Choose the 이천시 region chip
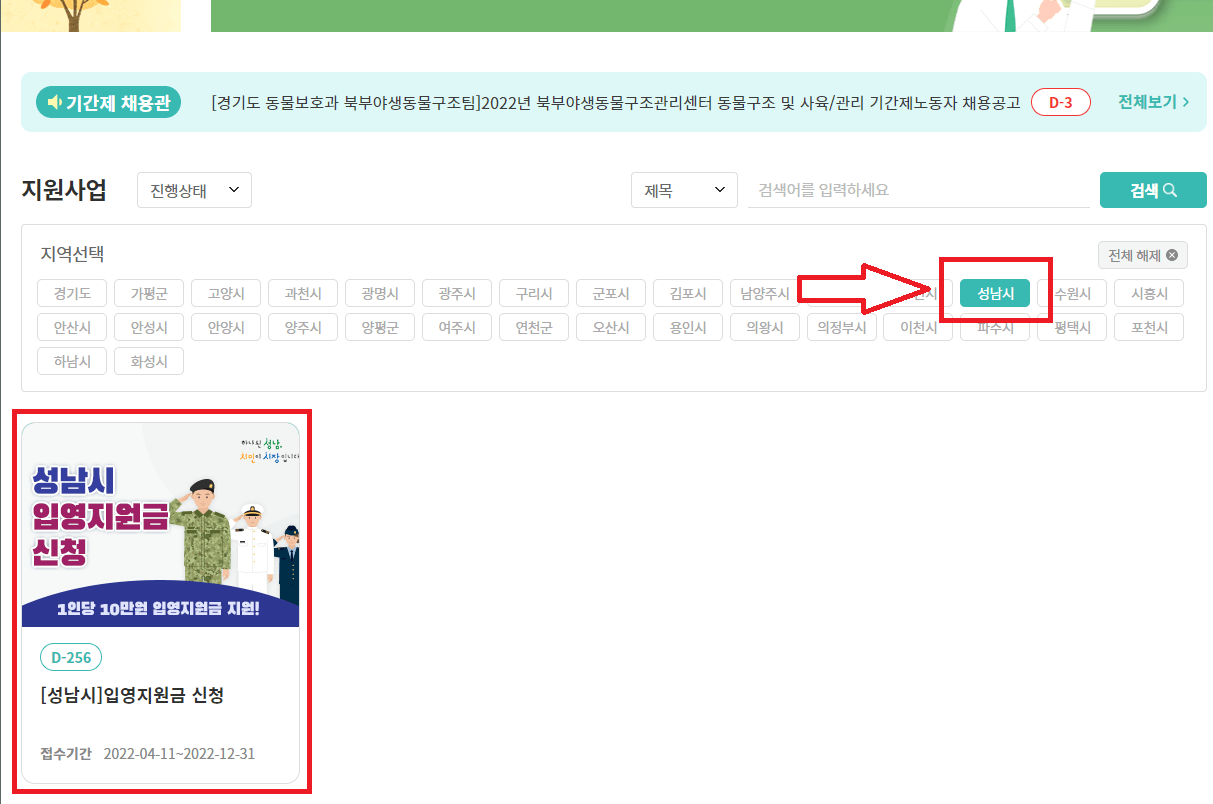Screen dimensions: 1213x804 pyautogui.click(x=918, y=327)
